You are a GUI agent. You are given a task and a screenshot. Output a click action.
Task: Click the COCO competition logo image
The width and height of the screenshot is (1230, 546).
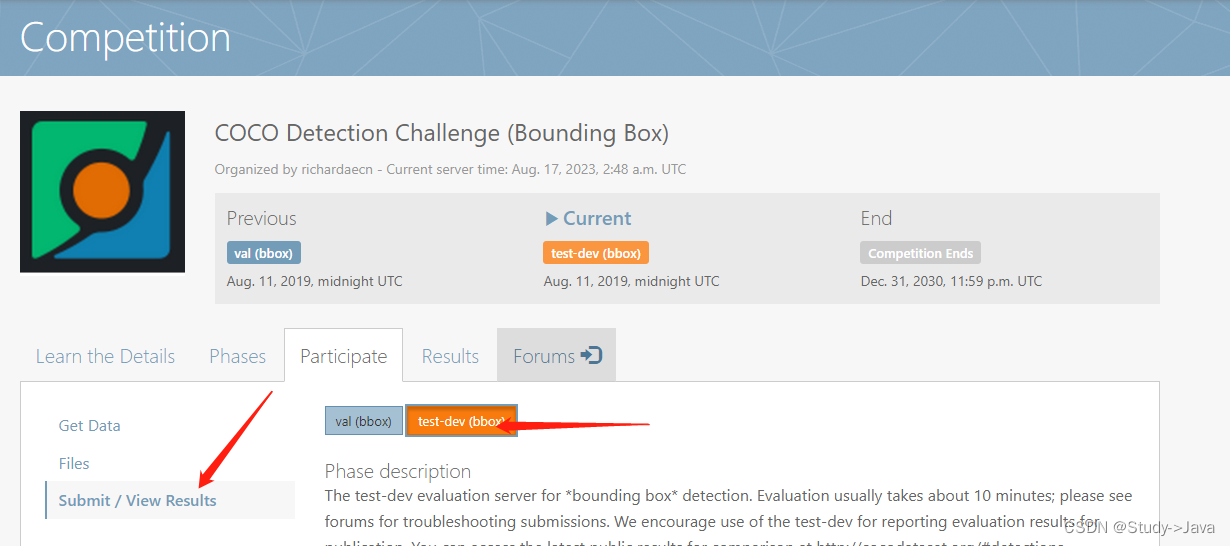(103, 192)
